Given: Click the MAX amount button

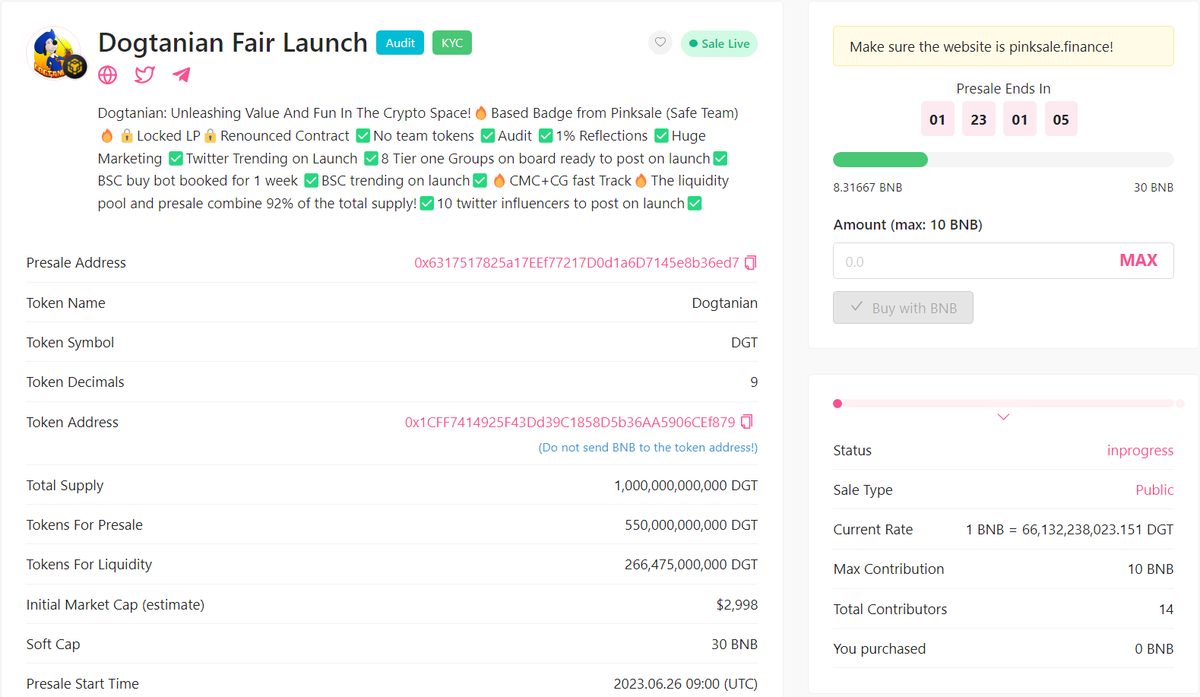Looking at the screenshot, I should click(x=1138, y=259).
